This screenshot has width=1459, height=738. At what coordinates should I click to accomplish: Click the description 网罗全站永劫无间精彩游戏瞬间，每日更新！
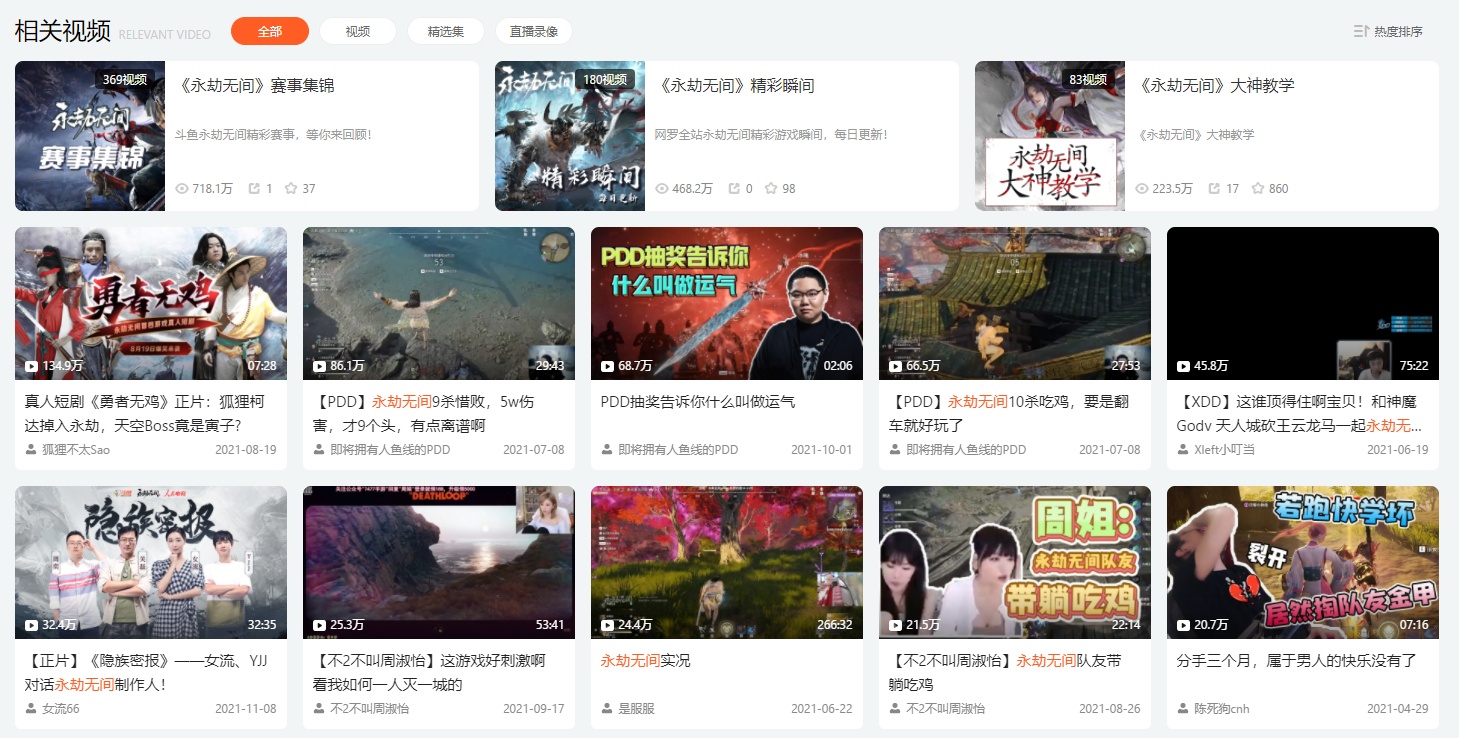pos(771,134)
